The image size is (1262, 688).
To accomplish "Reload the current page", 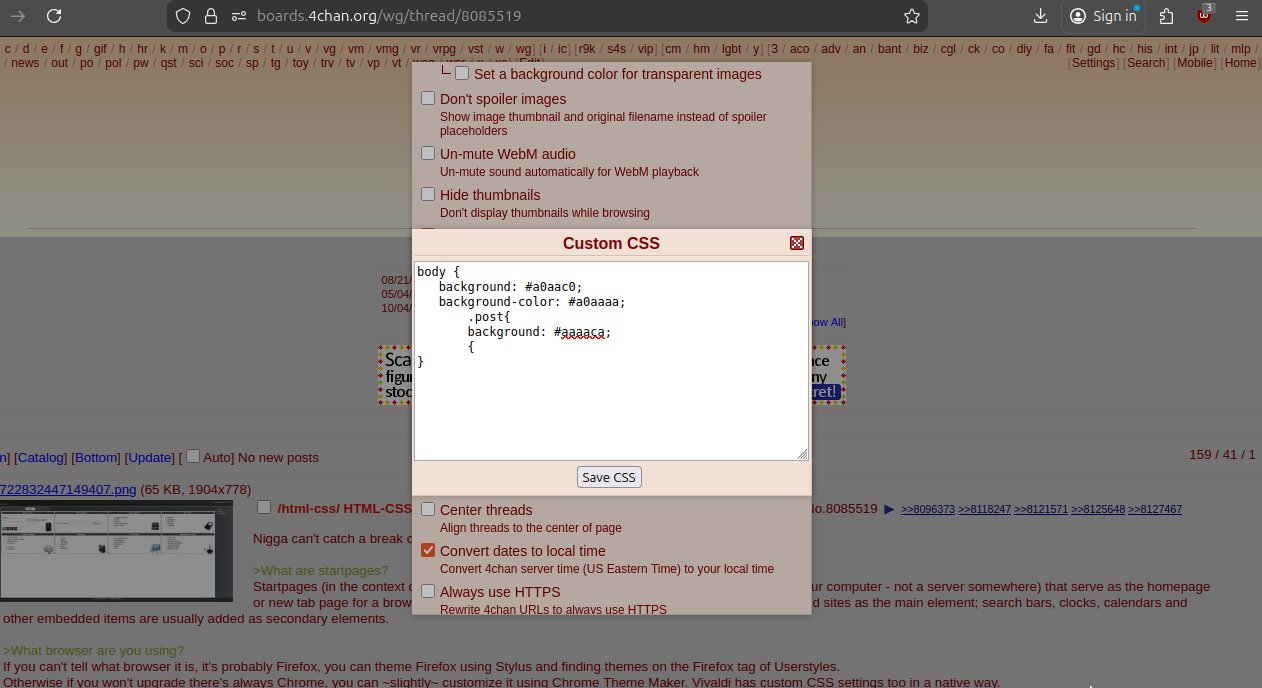I will point(54,16).
